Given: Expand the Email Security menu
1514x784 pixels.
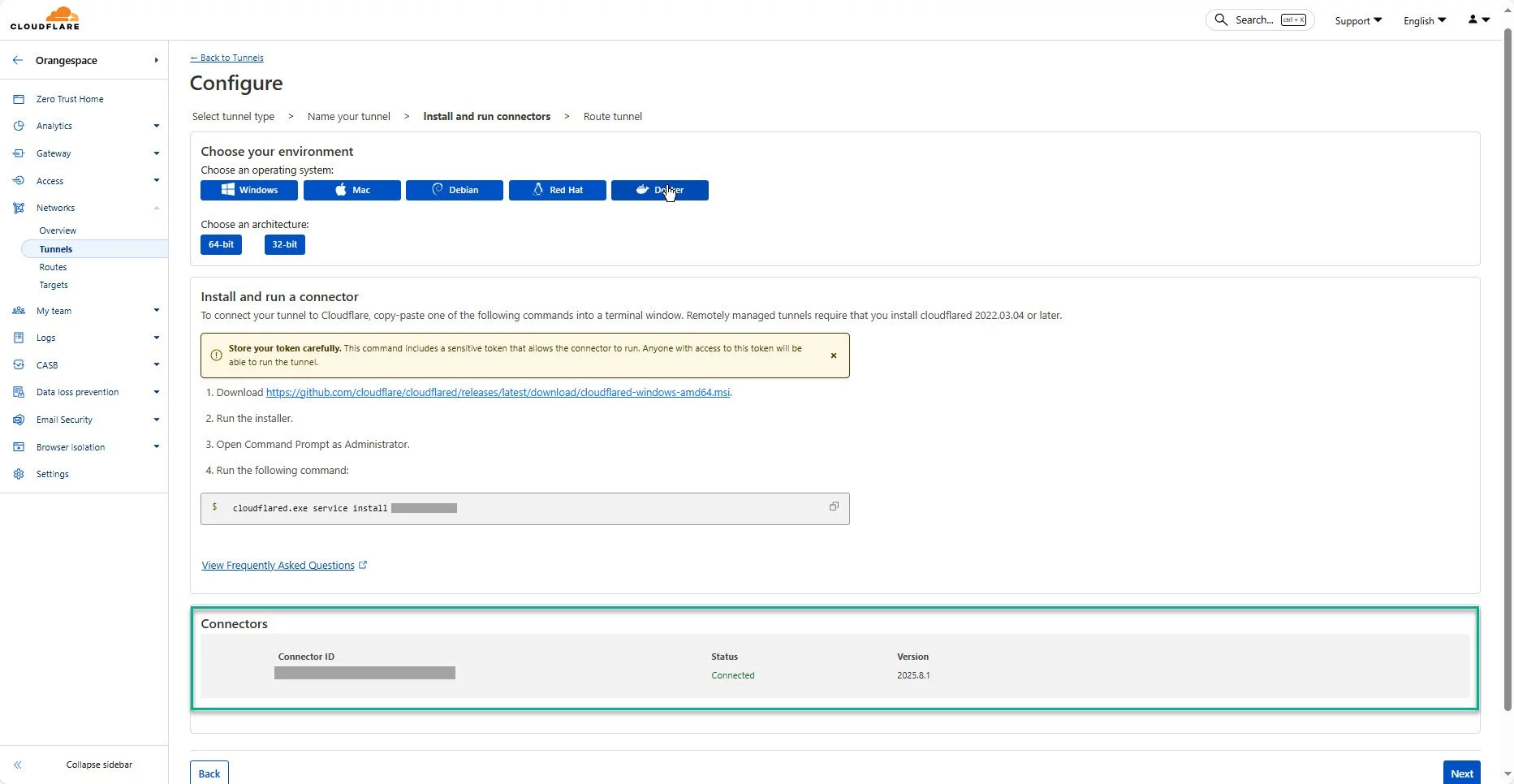Looking at the screenshot, I should coord(157,420).
